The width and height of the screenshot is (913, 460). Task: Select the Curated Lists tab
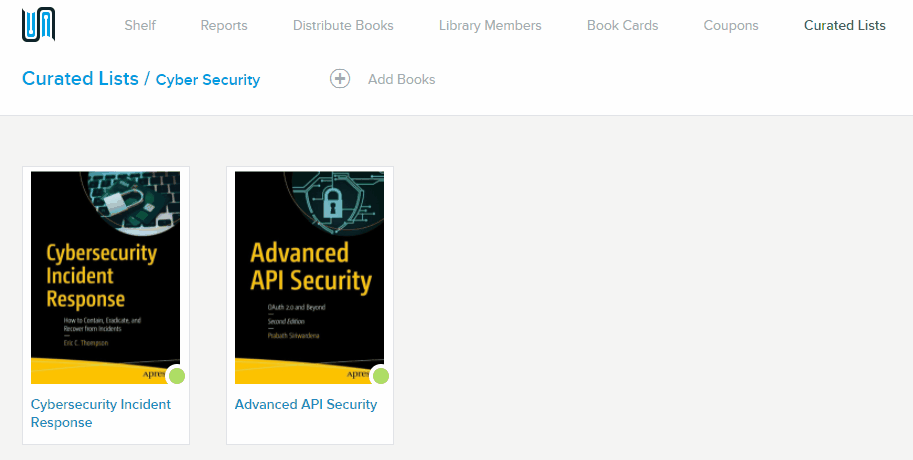point(845,26)
